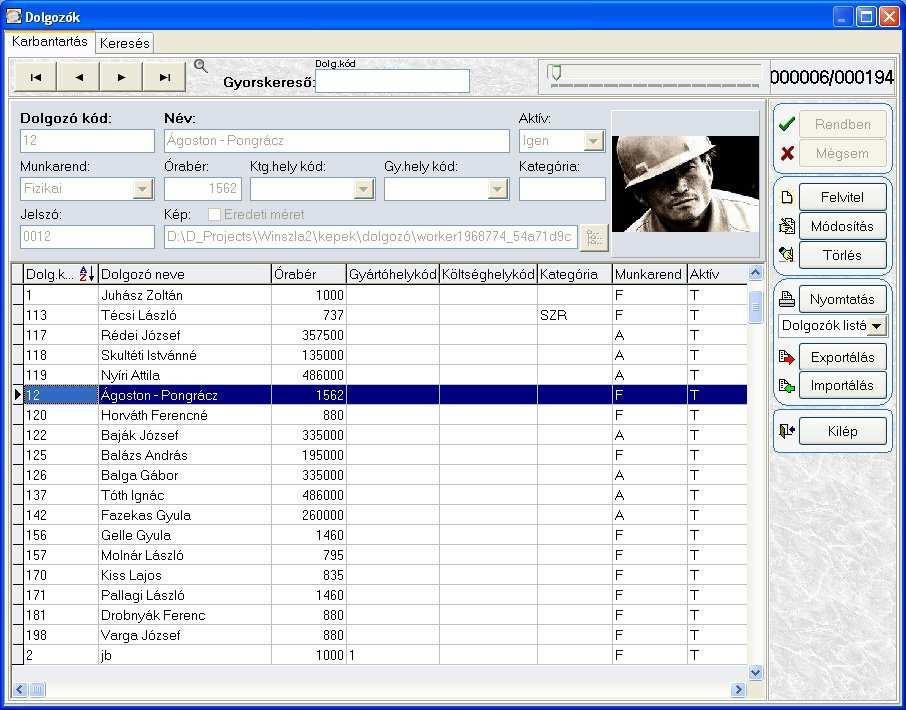Click the Dolgozók window title icon

[x=13, y=16]
